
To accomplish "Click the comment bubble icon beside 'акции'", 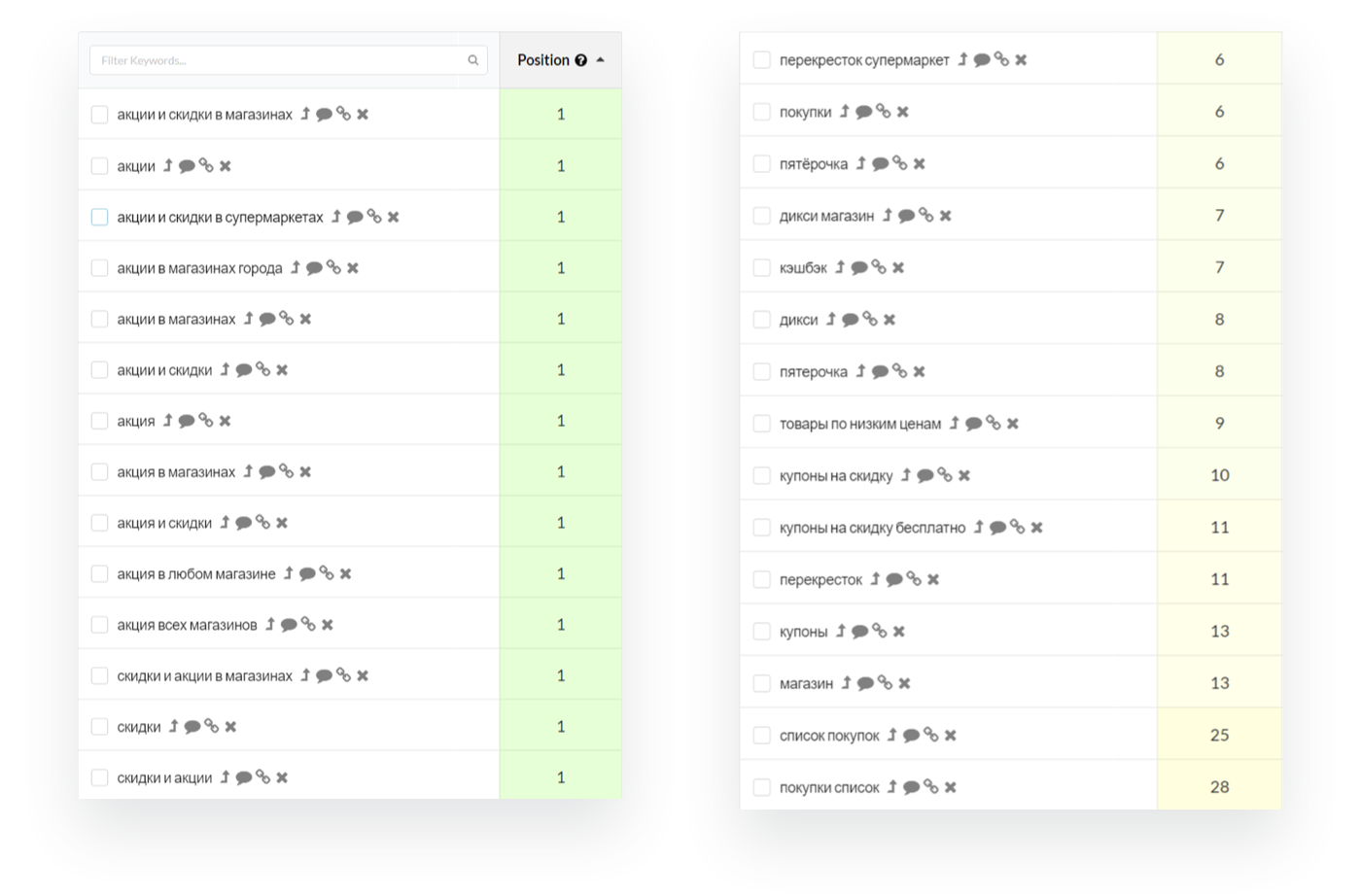I will pyautogui.click(x=187, y=166).
